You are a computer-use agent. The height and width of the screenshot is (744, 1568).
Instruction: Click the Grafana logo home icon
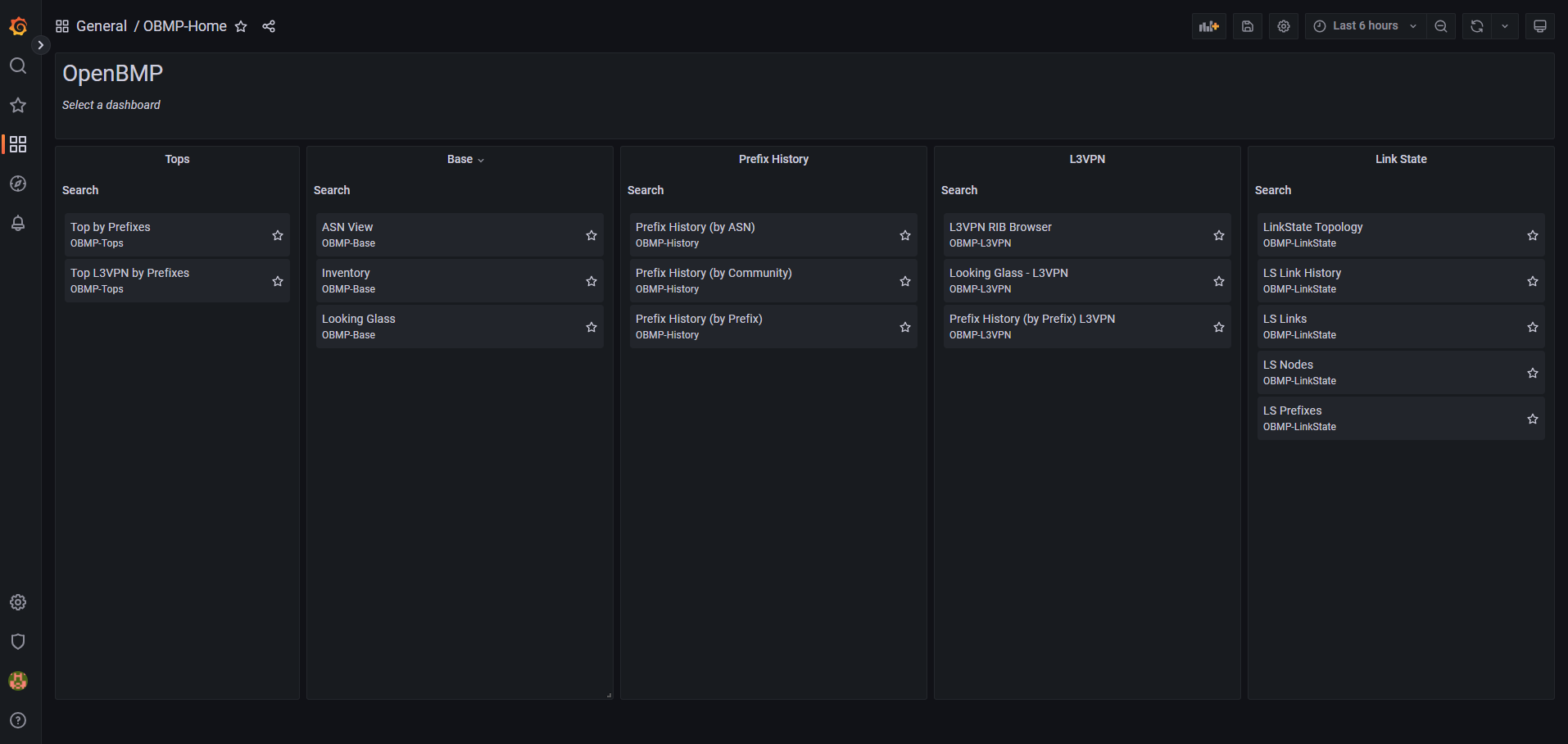click(18, 26)
